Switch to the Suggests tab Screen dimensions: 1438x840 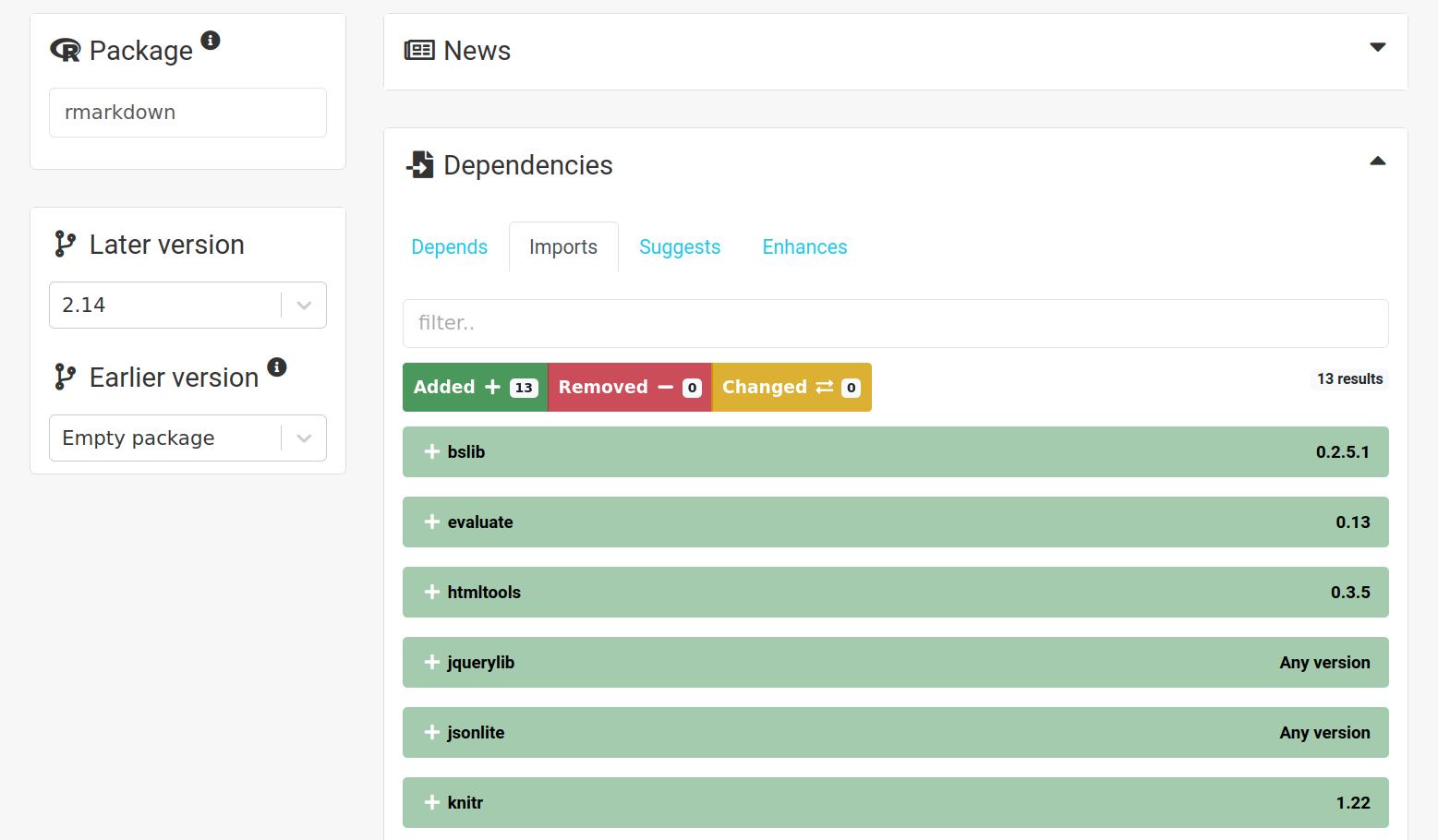click(680, 247)
